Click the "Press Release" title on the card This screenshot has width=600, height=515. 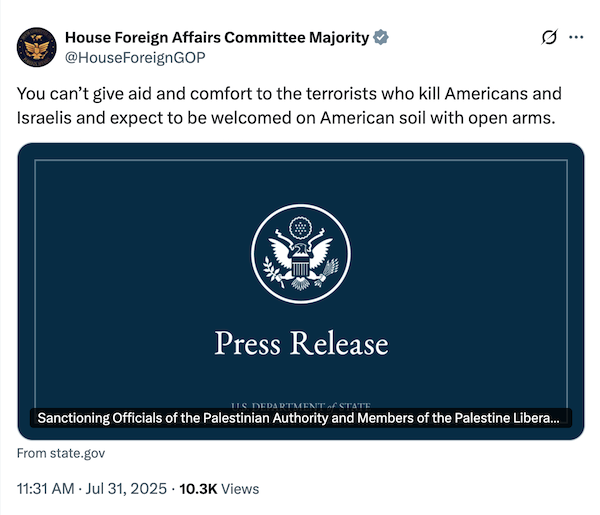301,343
